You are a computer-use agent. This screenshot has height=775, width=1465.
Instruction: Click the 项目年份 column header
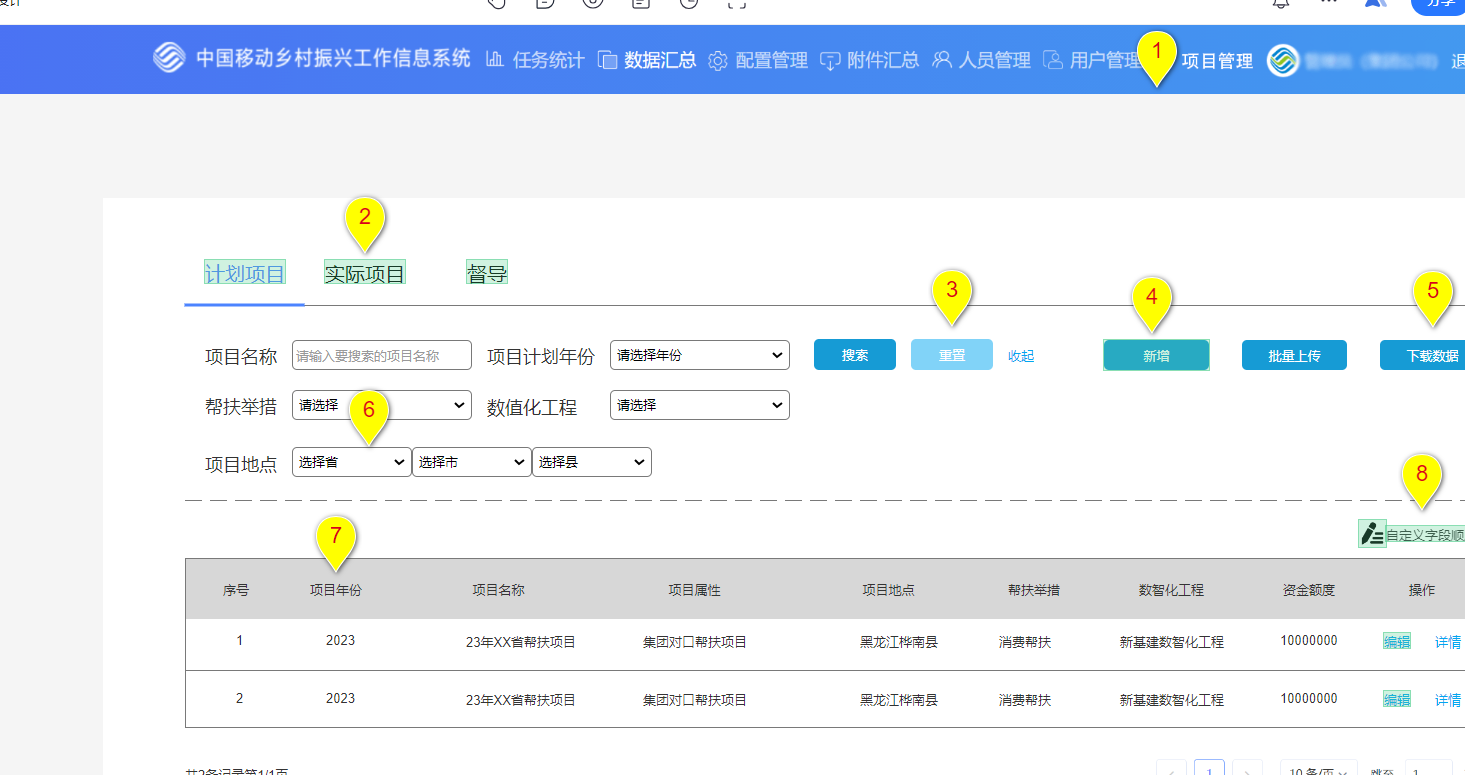pos(336,590)
